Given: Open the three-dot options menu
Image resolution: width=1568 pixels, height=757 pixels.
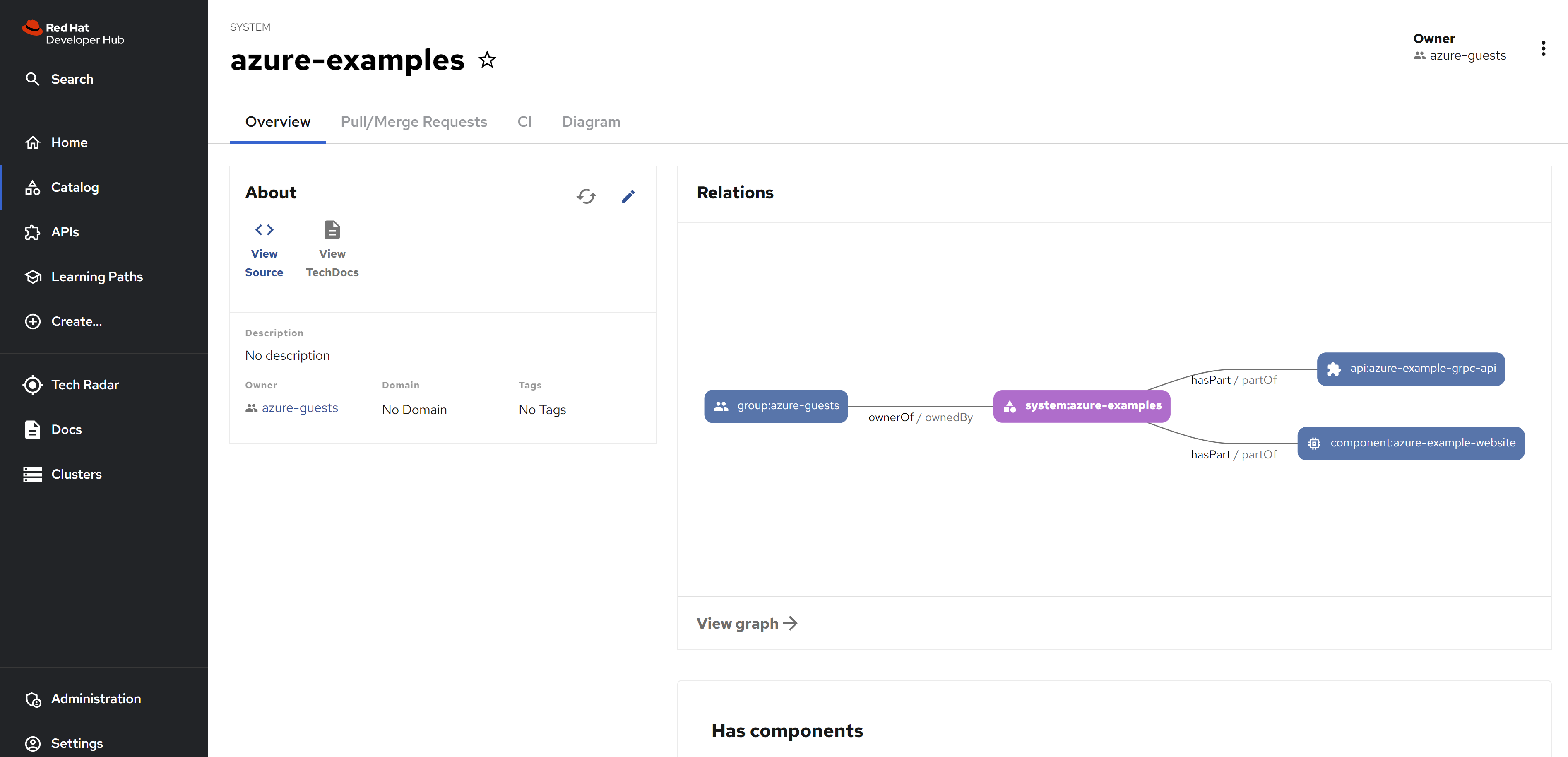Looking at the screenshot, I should 1543,49.
